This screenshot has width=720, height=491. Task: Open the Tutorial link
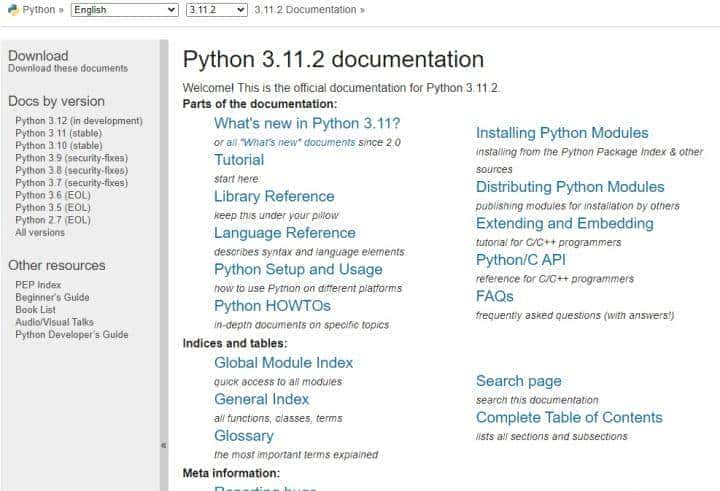[x=239, y=160]
